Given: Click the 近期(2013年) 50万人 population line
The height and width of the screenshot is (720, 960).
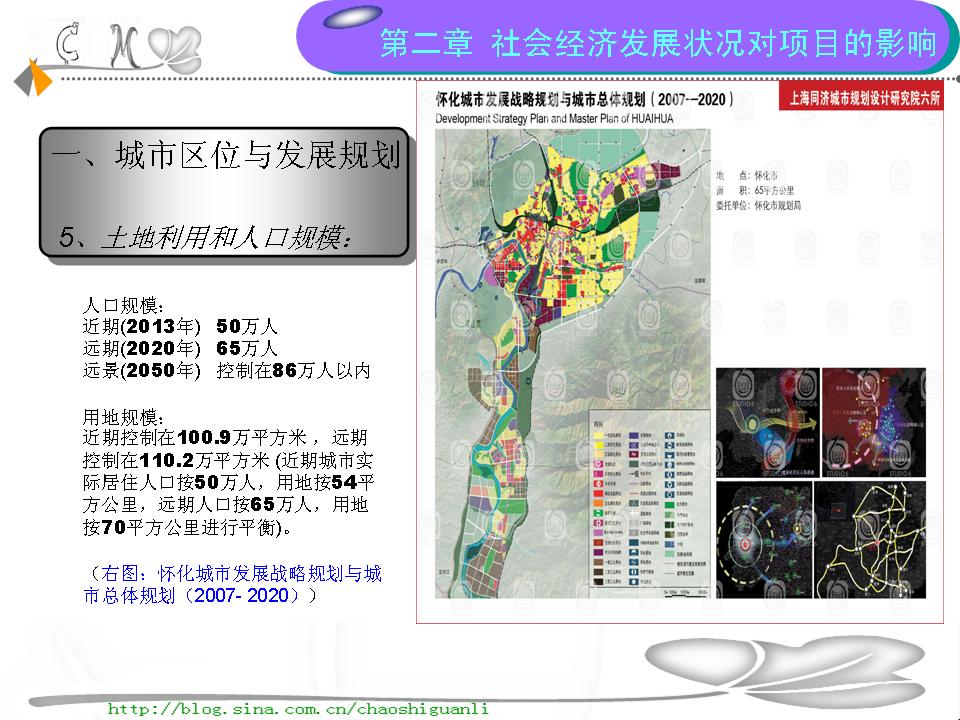Looking at the screenshot, I should (x=180, y=327).
